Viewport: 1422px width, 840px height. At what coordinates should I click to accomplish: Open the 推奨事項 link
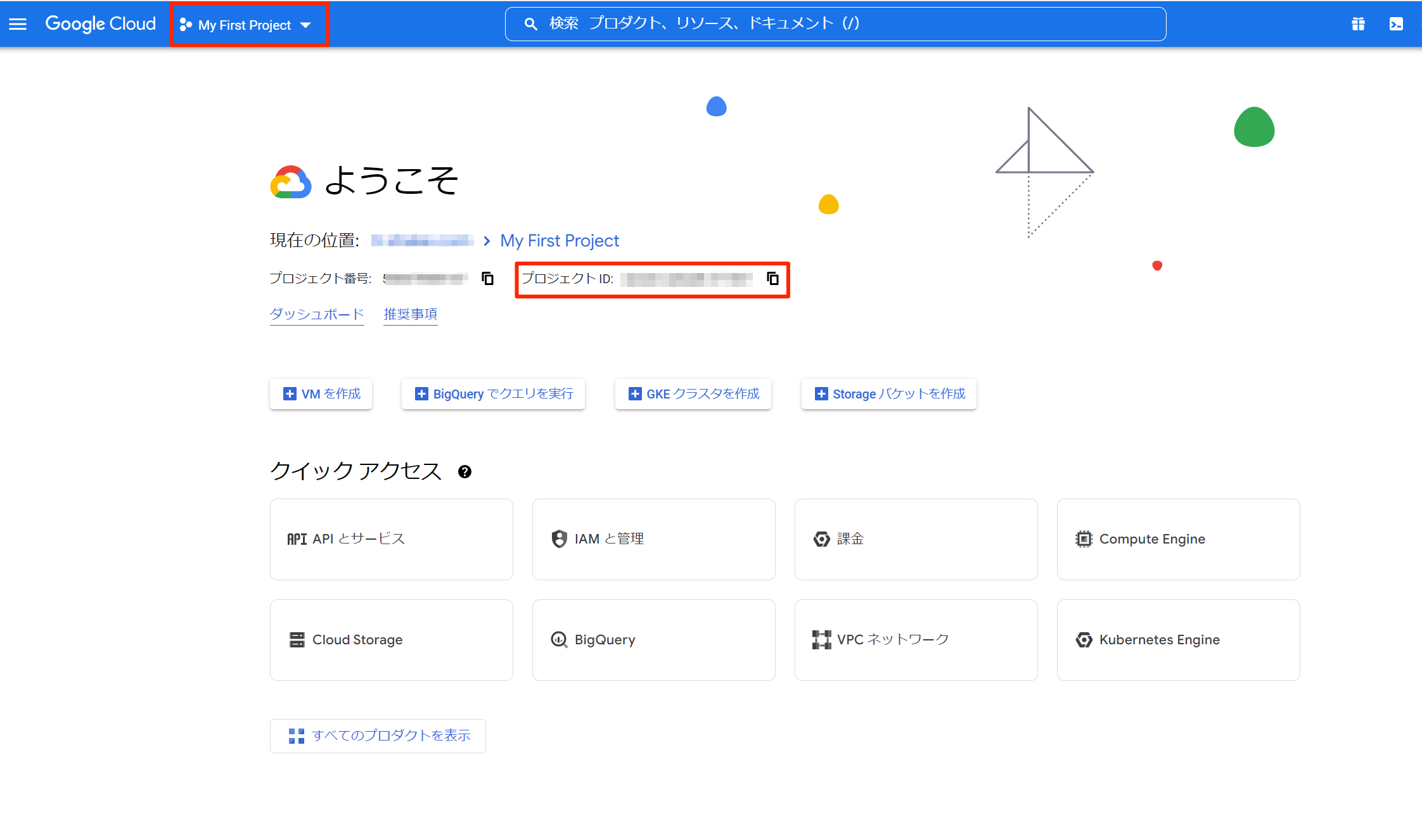point(411,314)
